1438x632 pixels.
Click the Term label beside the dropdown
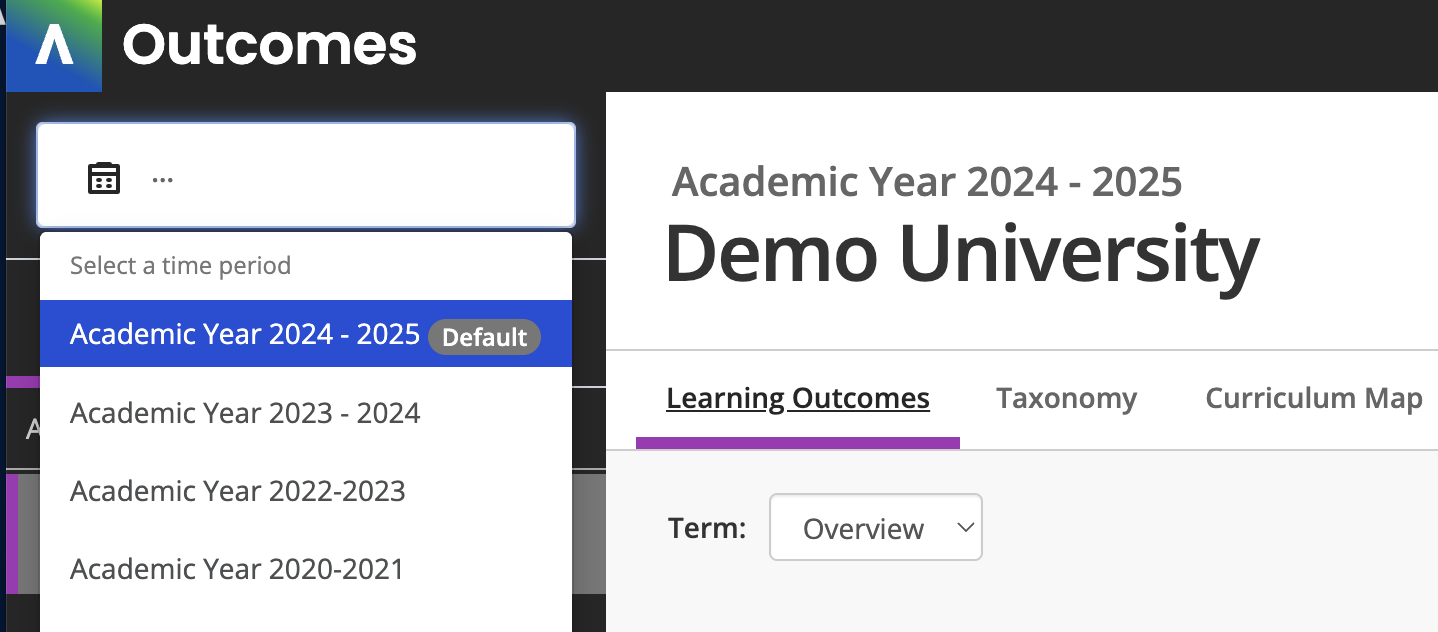tap(707, 527)
